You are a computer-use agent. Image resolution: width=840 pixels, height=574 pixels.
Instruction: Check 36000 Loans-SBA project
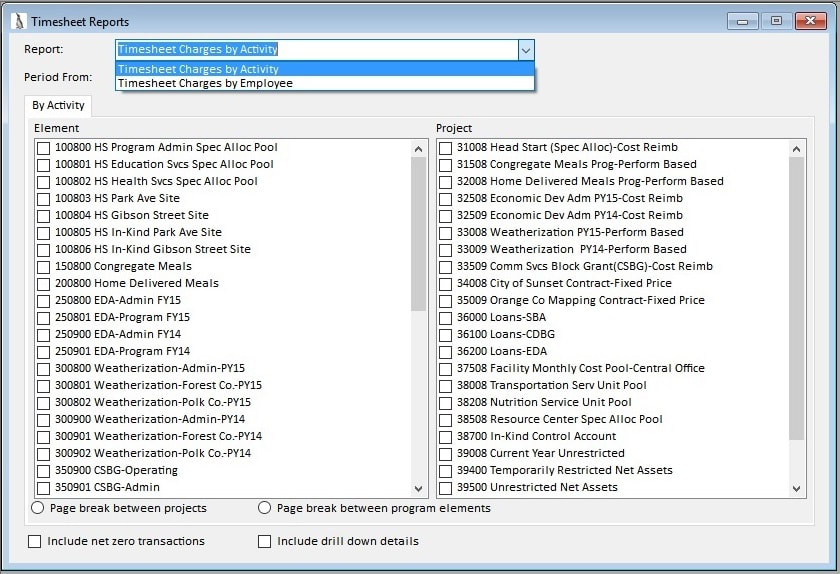pos(445,318)
